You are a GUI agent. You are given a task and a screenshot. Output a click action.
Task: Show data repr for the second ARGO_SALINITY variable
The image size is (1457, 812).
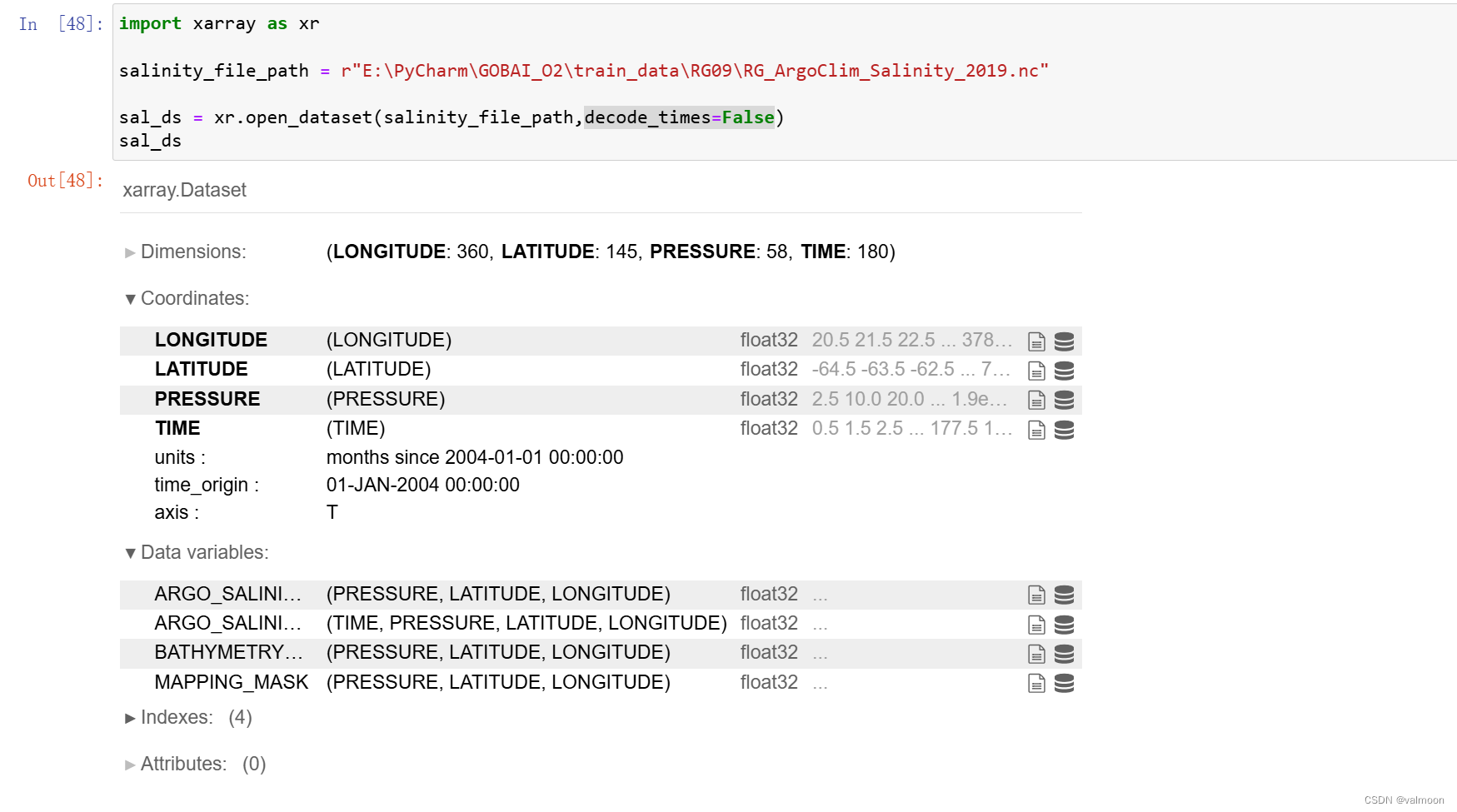click(x=1065, y=623)
